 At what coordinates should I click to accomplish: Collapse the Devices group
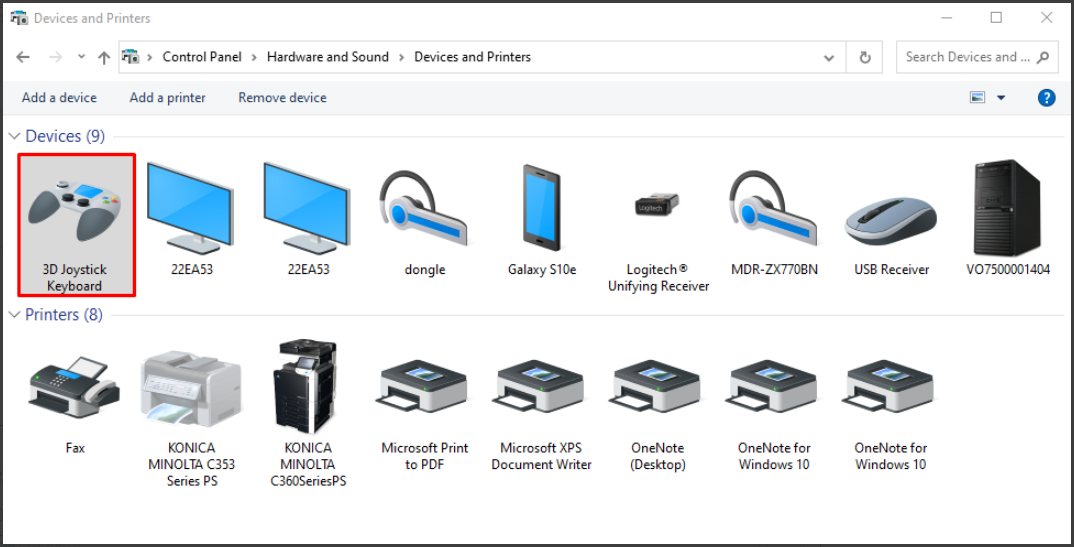[15, 136]
